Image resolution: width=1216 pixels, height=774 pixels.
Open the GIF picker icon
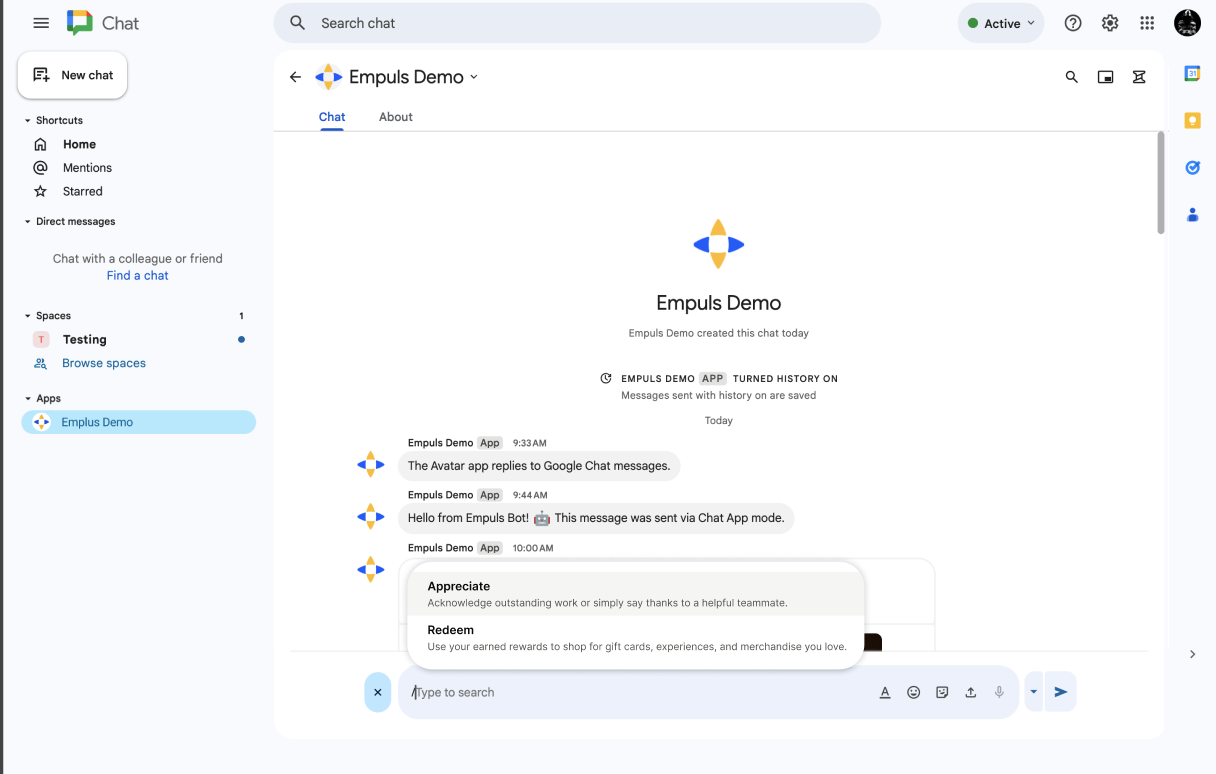[x=942, y=692]
